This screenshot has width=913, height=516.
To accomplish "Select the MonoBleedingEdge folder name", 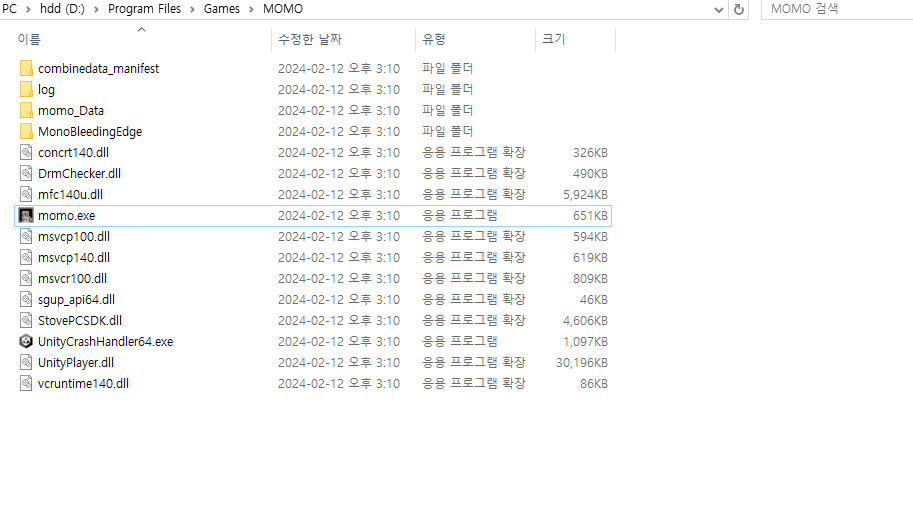I will point(90,132).
